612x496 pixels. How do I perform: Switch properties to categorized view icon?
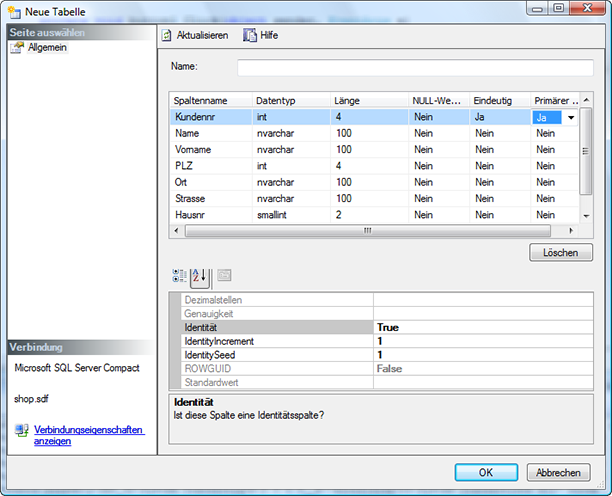(180, 276)
